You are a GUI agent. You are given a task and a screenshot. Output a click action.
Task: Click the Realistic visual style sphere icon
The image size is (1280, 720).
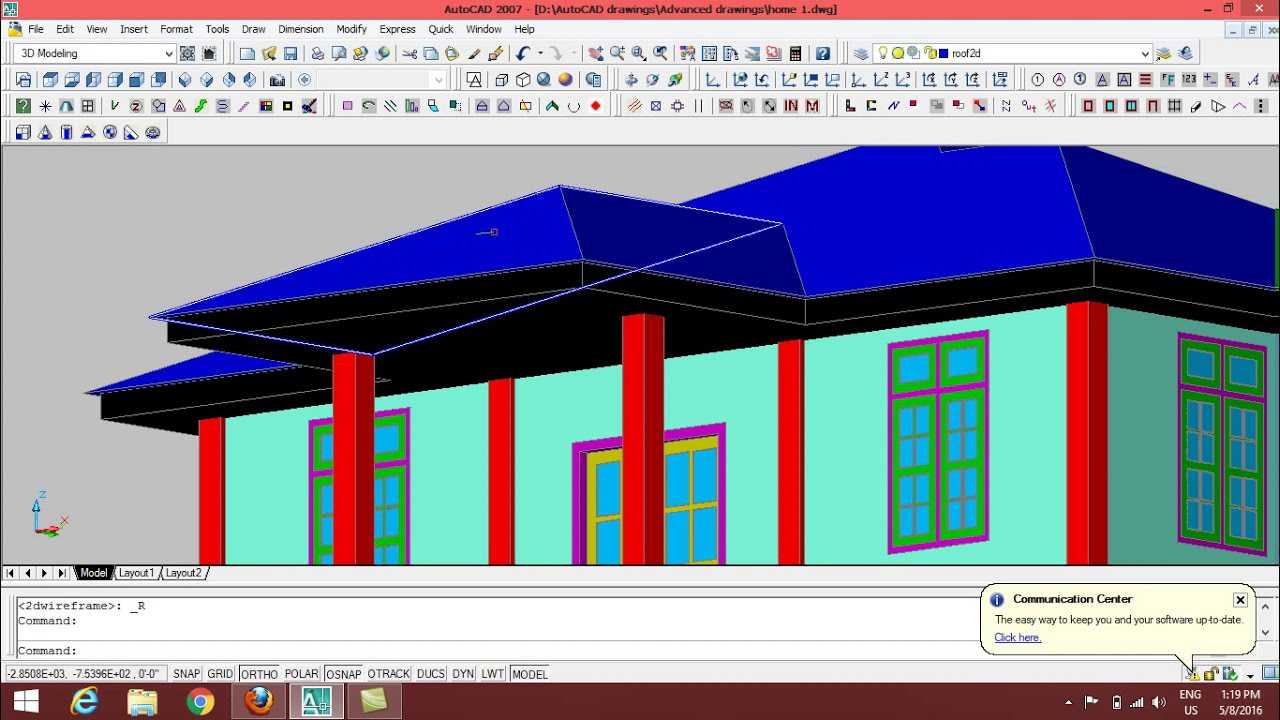point(565,80)
